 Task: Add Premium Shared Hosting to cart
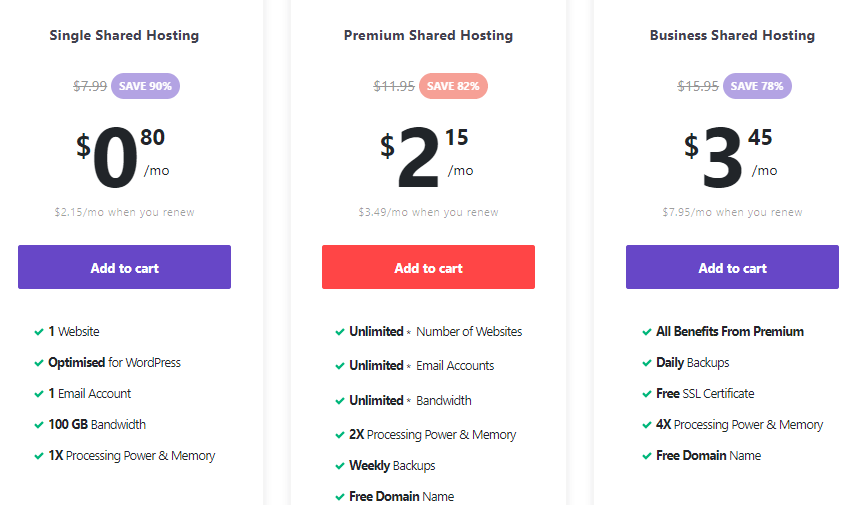tap(428, 267)
